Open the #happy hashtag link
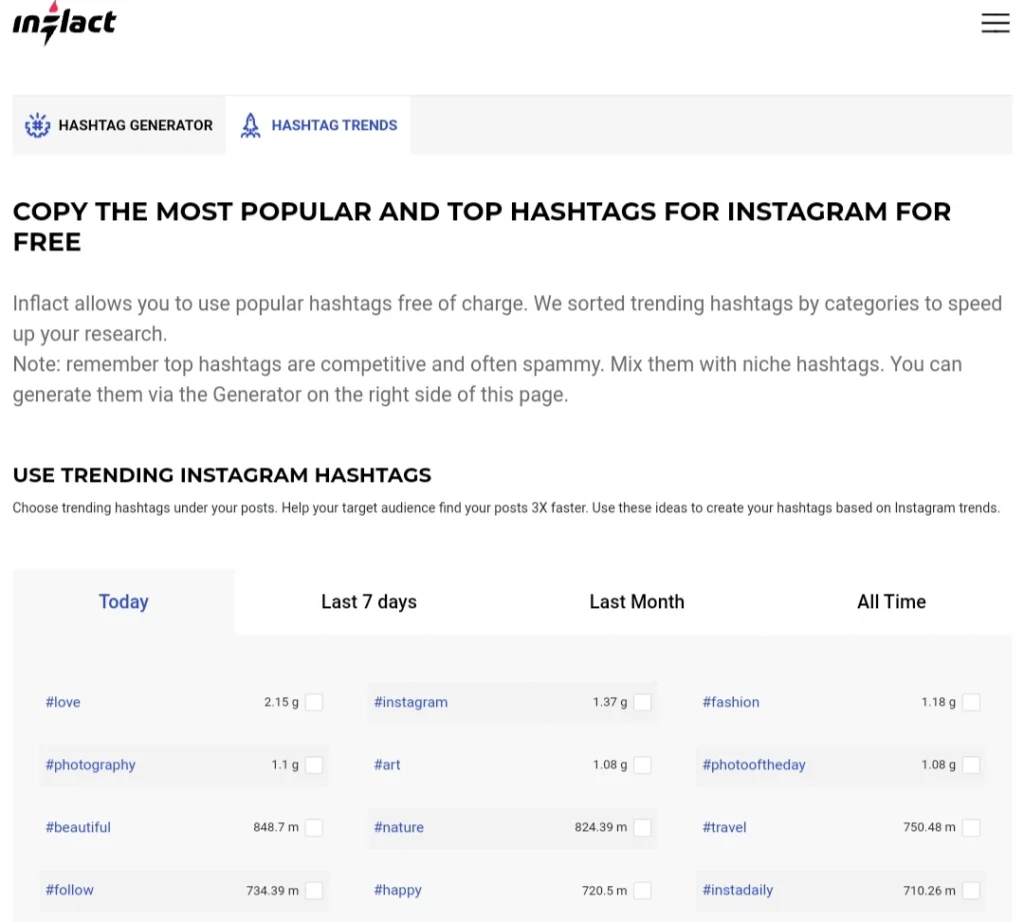 (x=398, y=890)
